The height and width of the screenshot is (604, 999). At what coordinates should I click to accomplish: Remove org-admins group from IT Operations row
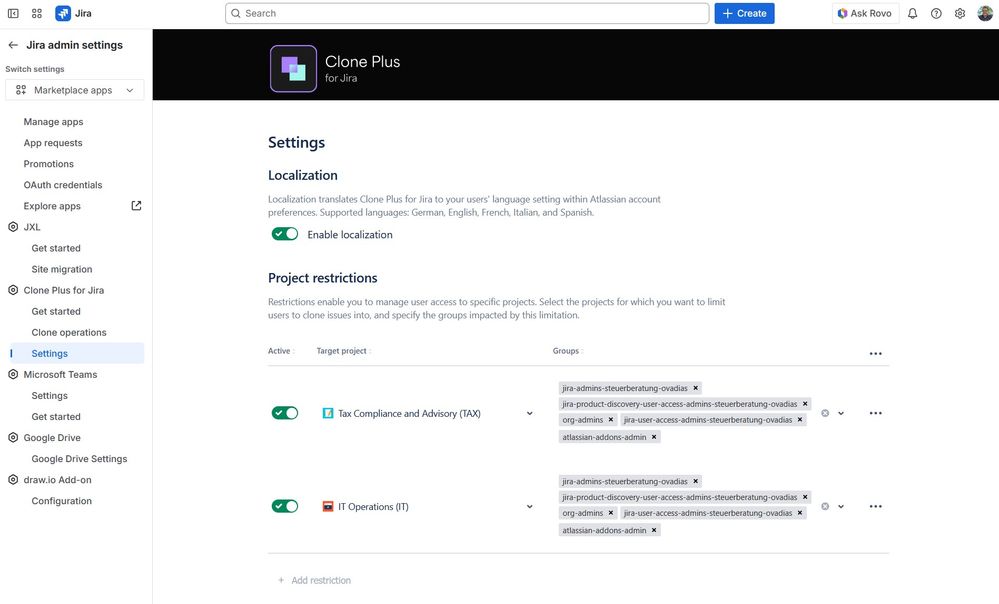click(610, 513)
